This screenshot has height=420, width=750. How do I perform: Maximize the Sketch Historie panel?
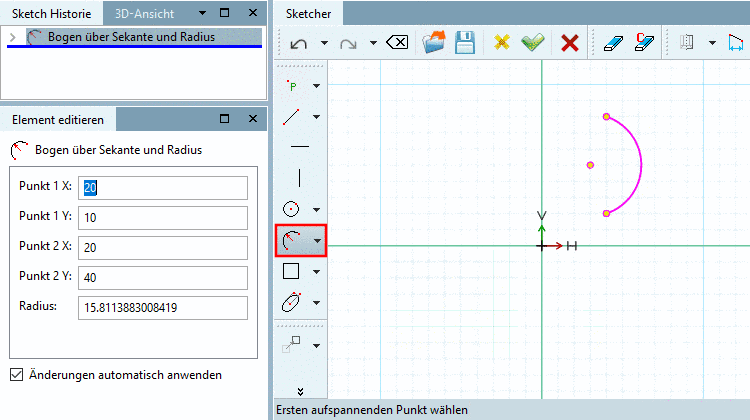[x=224, y=12]
